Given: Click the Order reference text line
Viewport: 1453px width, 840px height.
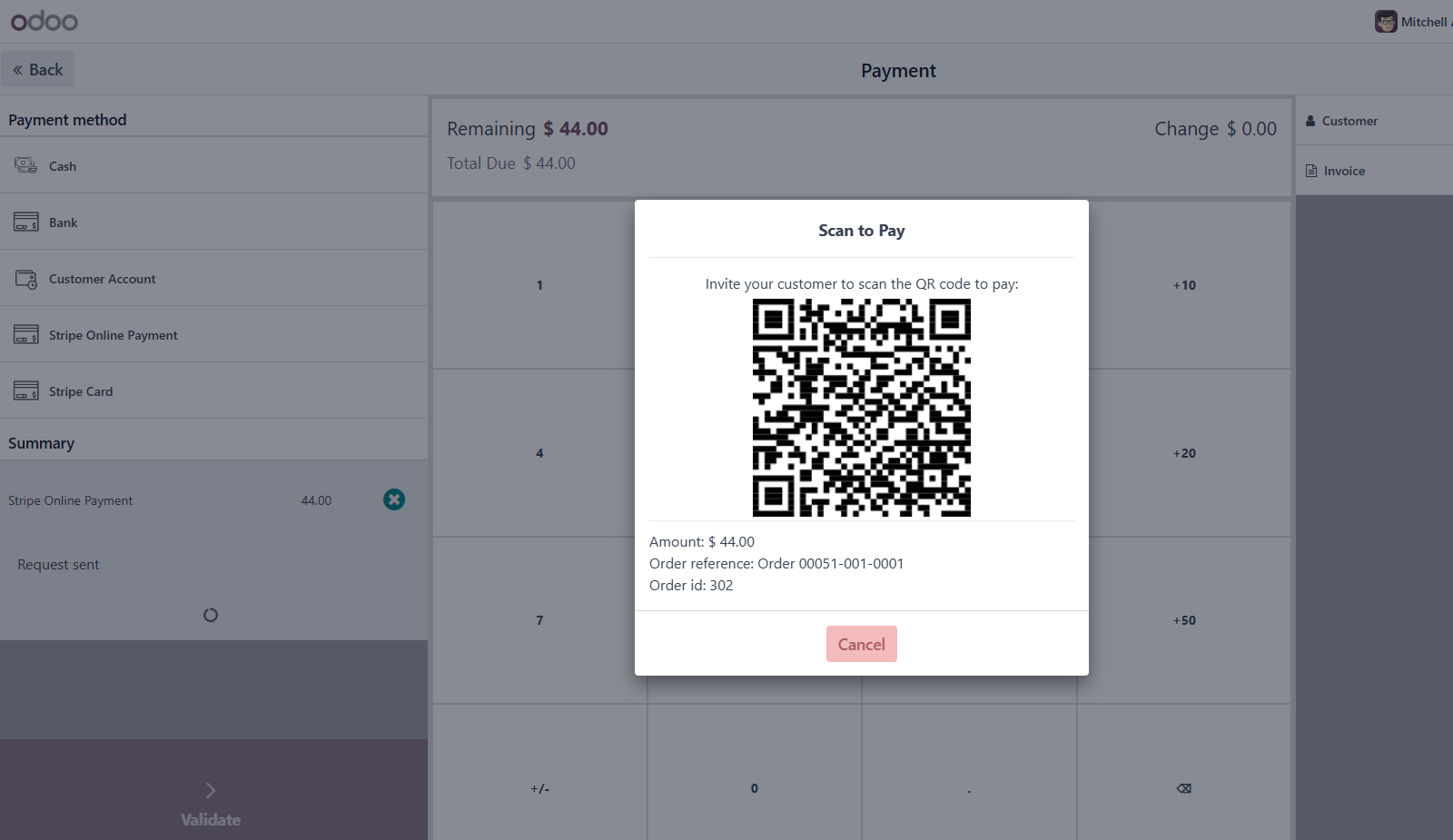Looking at the screenshot, I should pyautogui.click(x=776, y=564).
